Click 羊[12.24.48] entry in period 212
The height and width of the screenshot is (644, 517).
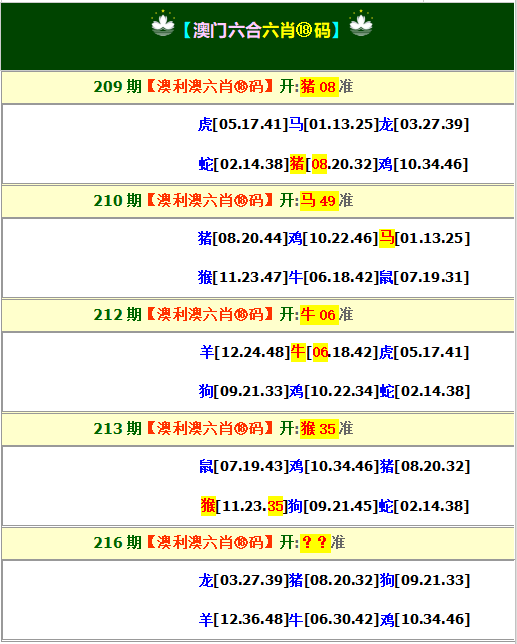click(x=245, y=352)
